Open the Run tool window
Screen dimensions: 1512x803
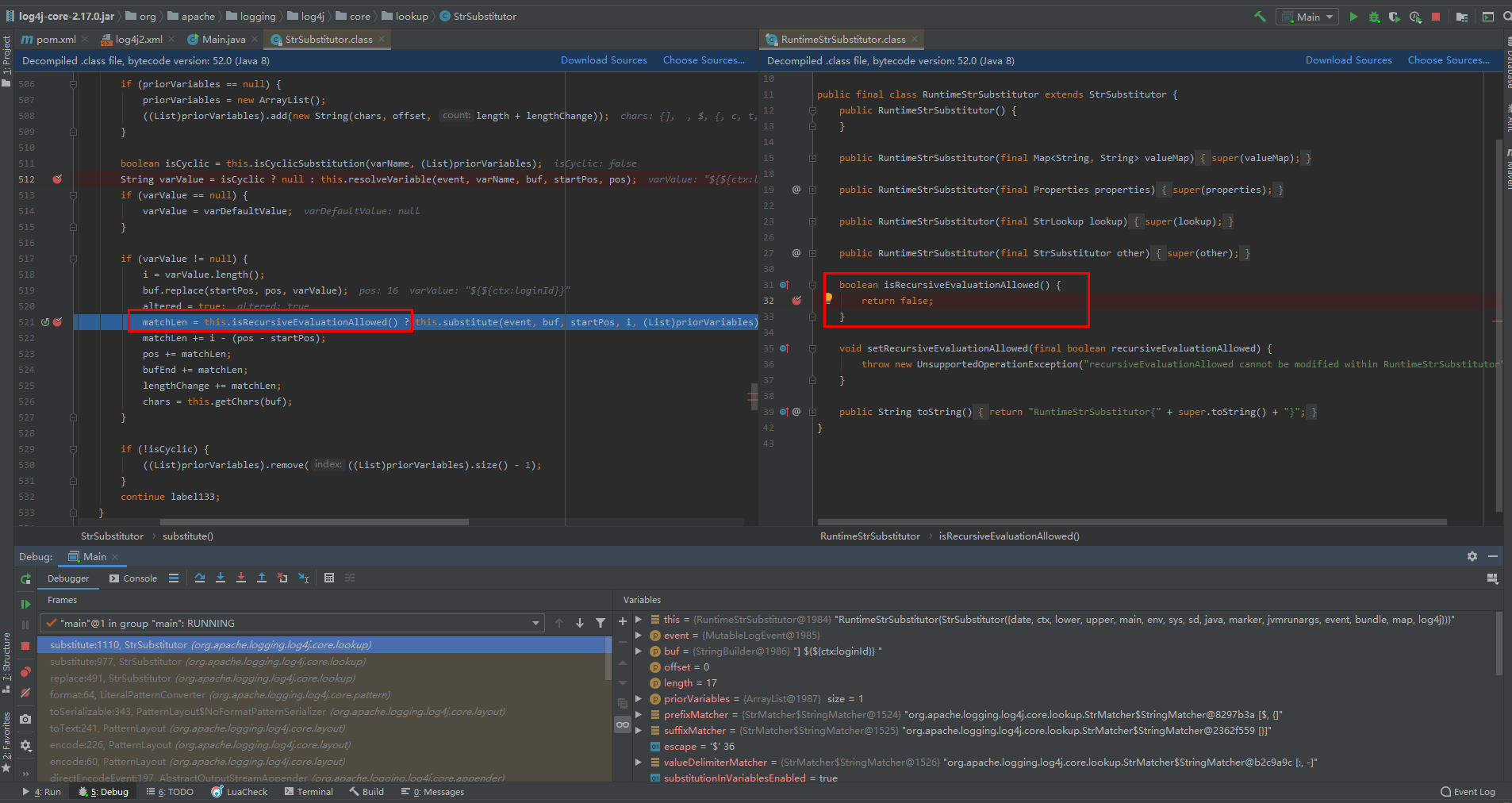pyautogui.click(x=41, y=792)
